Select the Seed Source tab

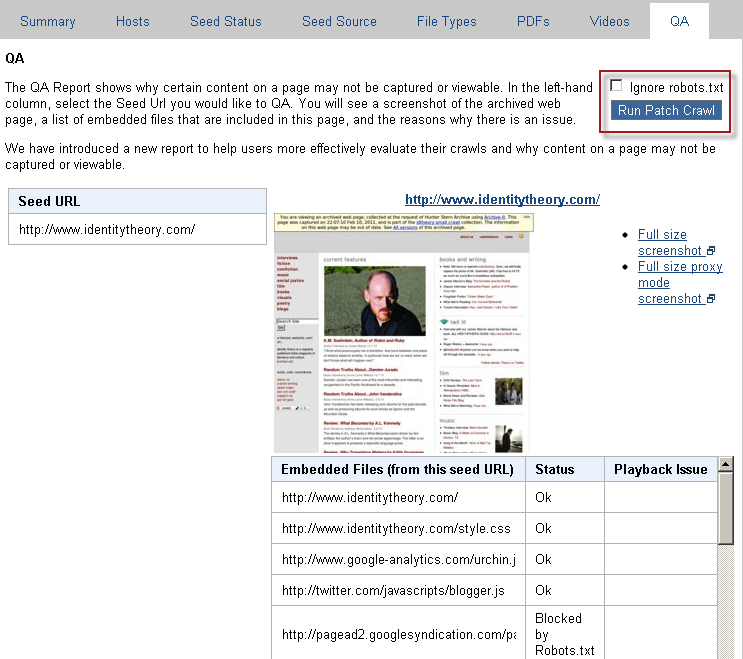point(339,21)
